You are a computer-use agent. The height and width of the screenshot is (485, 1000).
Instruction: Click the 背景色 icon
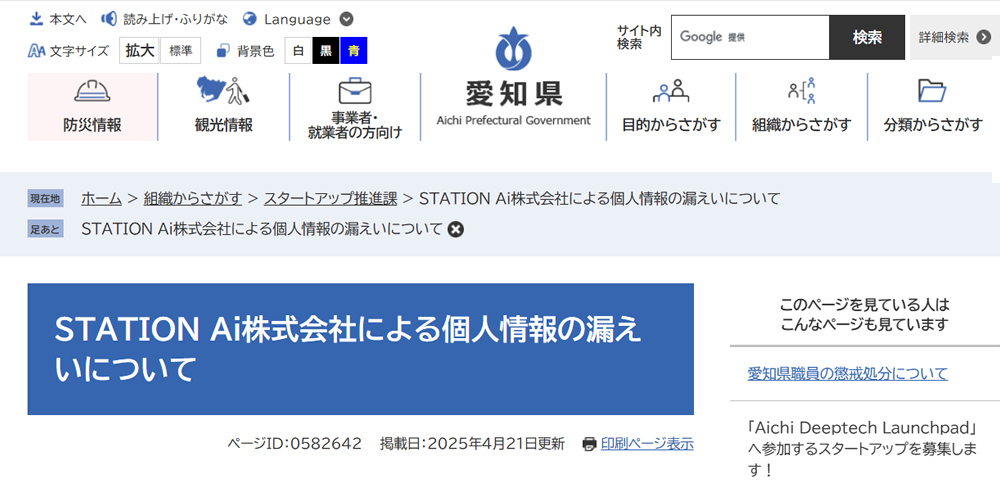click(x=223, y=50)
